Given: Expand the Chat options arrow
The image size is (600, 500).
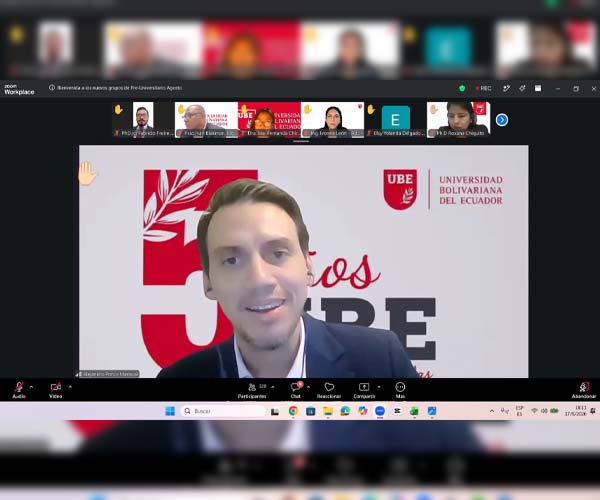Looking at the screenshot, I should click(308, 387).
